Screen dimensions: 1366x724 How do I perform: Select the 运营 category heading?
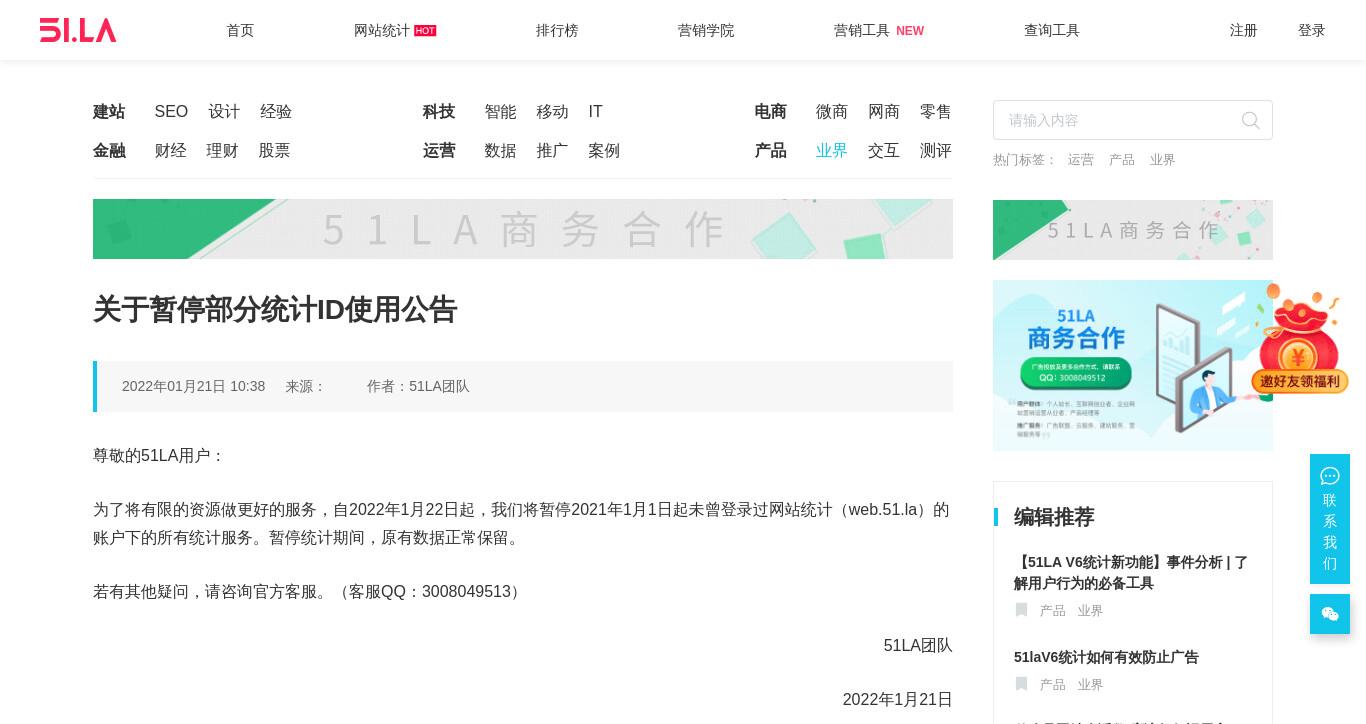(x=439, y=151)
